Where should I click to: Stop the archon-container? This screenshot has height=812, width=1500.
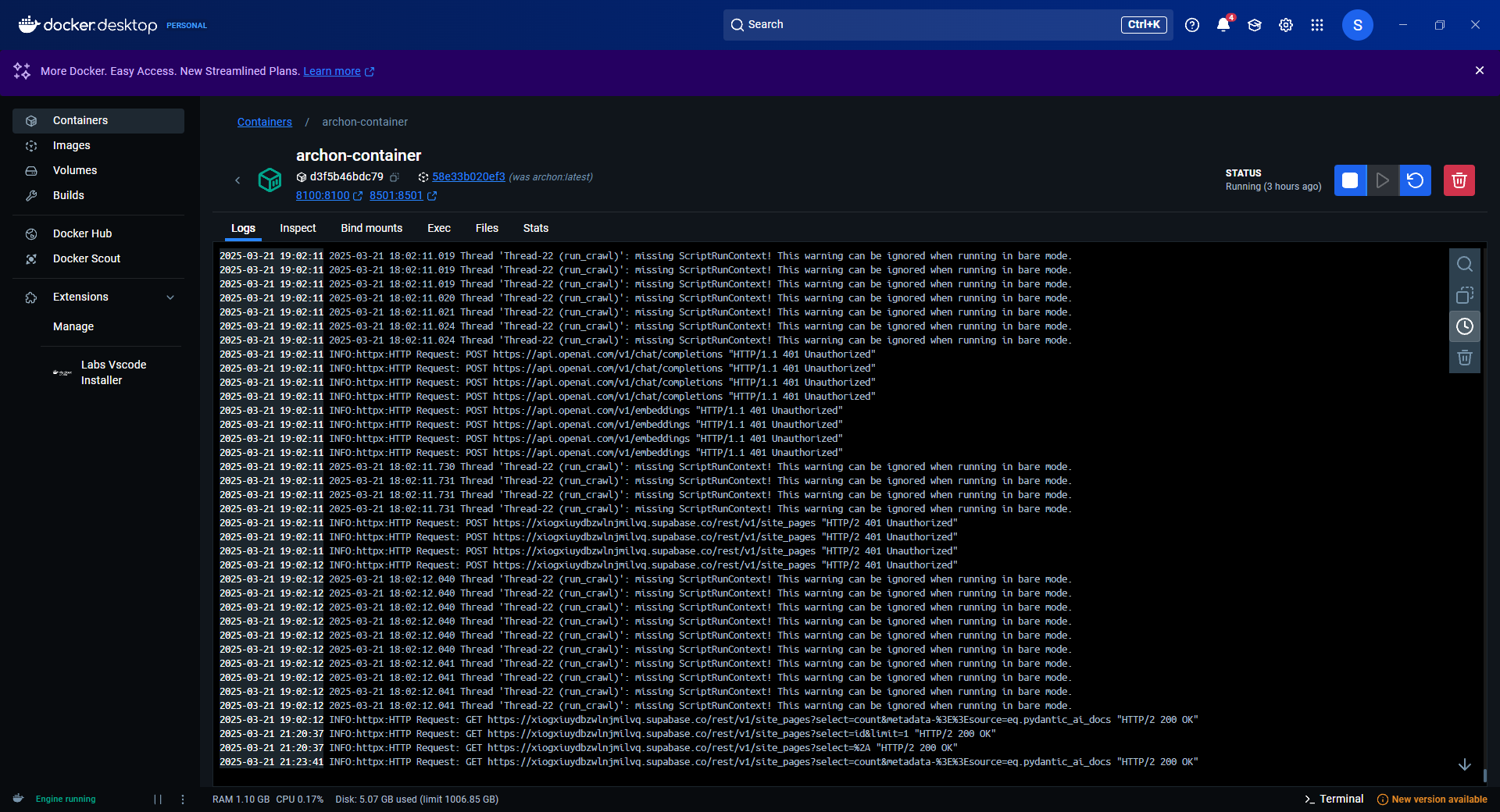click(x=1350, y=180)
